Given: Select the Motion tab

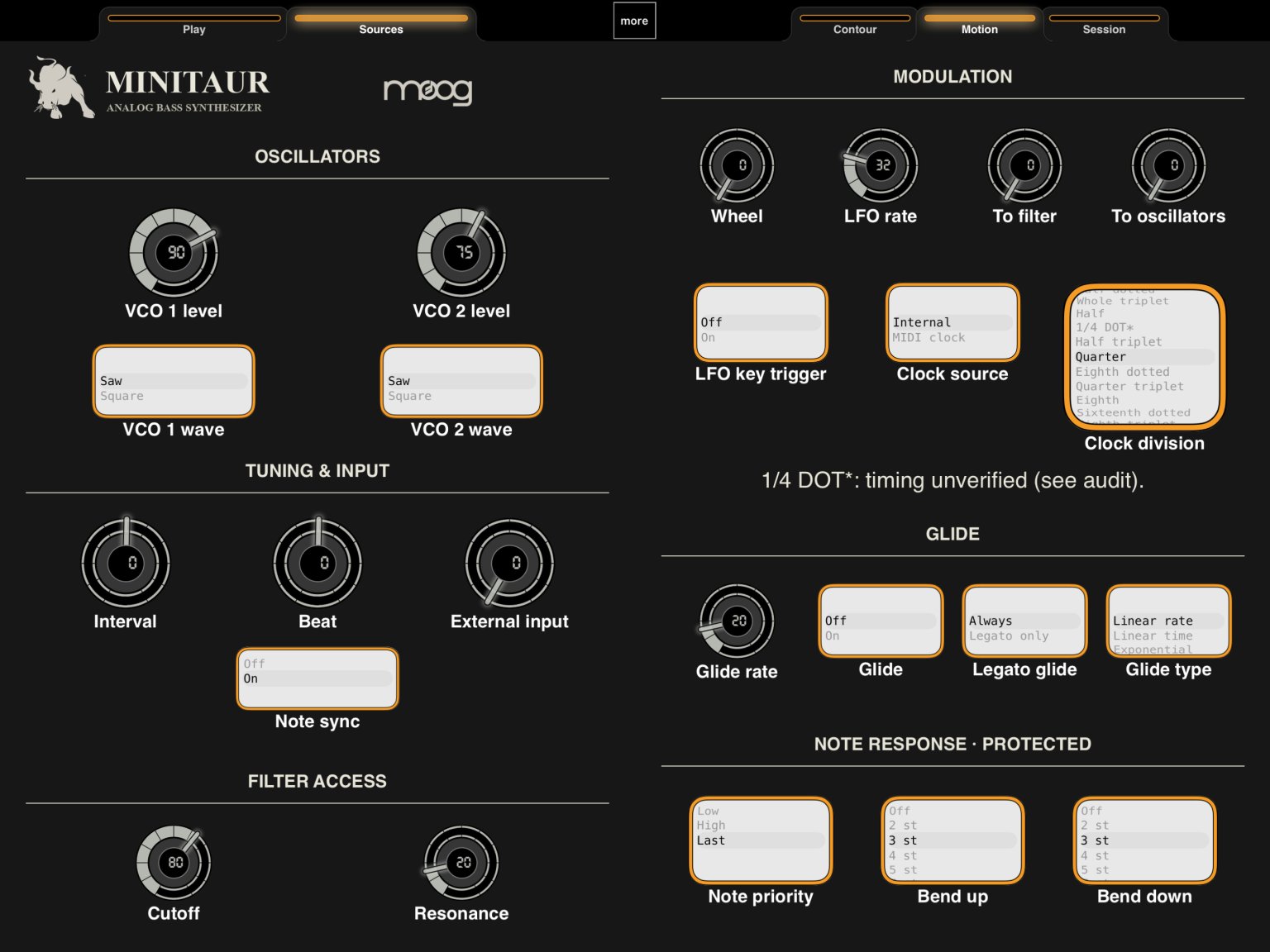Looking at the screenshot, I should click(x=980, y=24).
